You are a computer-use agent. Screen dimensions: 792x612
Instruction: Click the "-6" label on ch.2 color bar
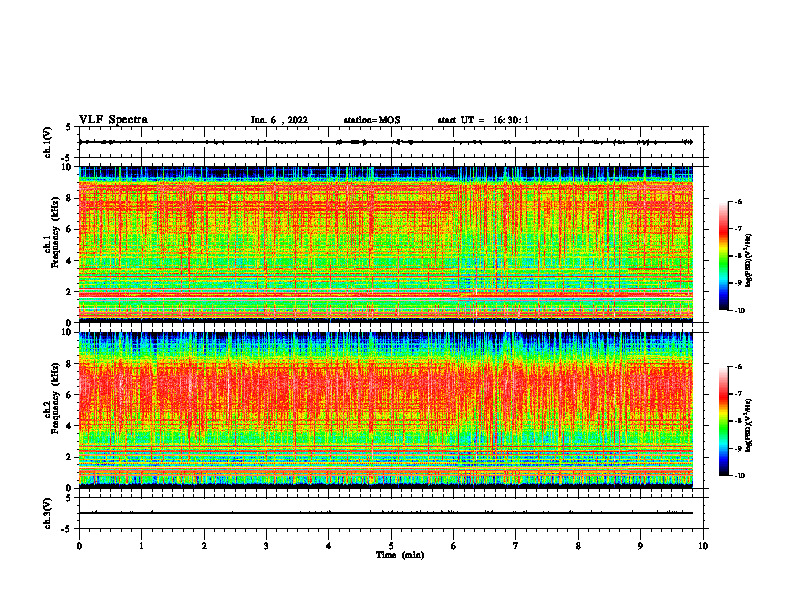point(738,367)
